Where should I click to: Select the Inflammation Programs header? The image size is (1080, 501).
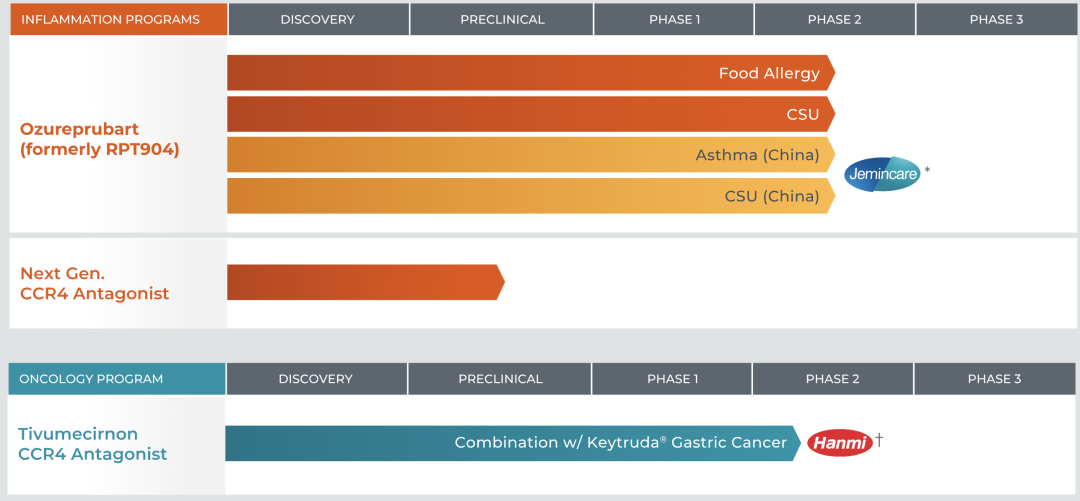tap(110, 20)
